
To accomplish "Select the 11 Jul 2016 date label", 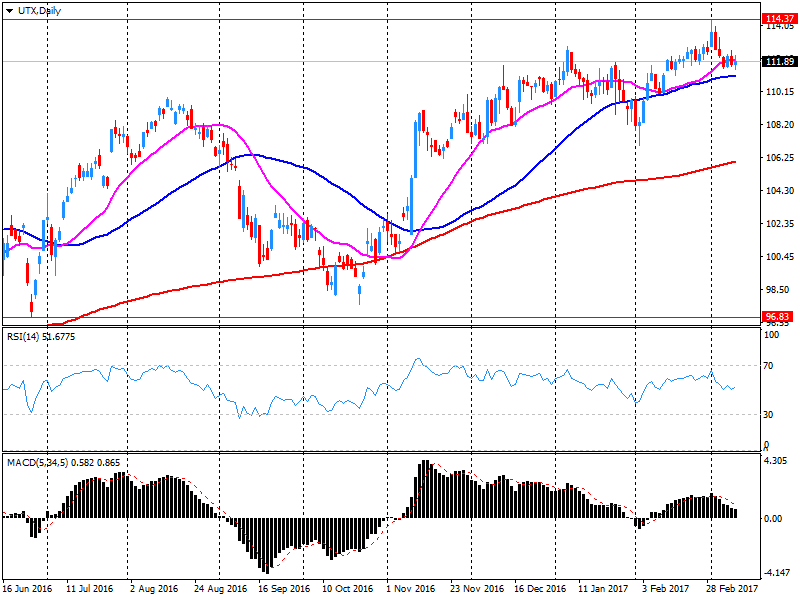I will click(91, 590).
